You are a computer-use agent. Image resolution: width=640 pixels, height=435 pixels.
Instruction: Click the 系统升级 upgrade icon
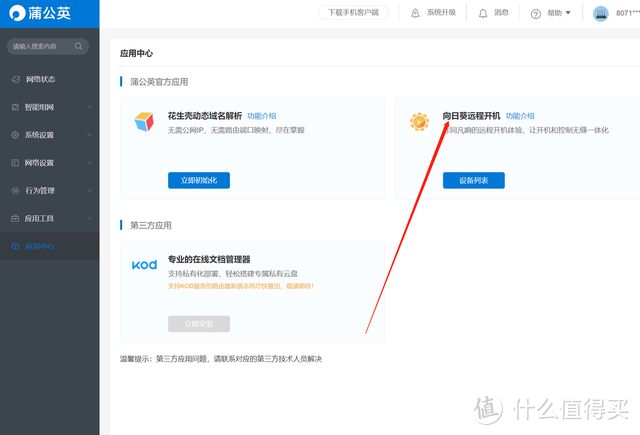point(415,13)
